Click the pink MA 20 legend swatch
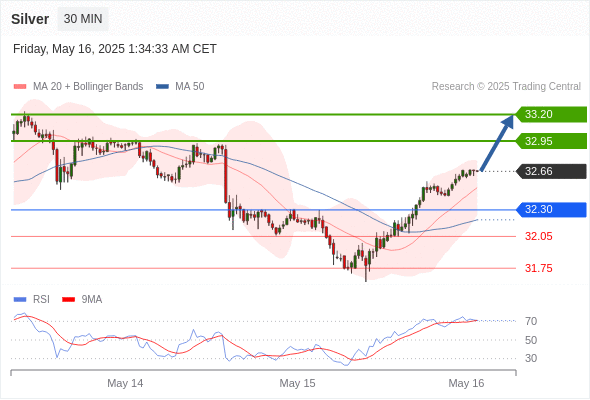This screenshot has height=400, width=590. [x=20, y=87]
